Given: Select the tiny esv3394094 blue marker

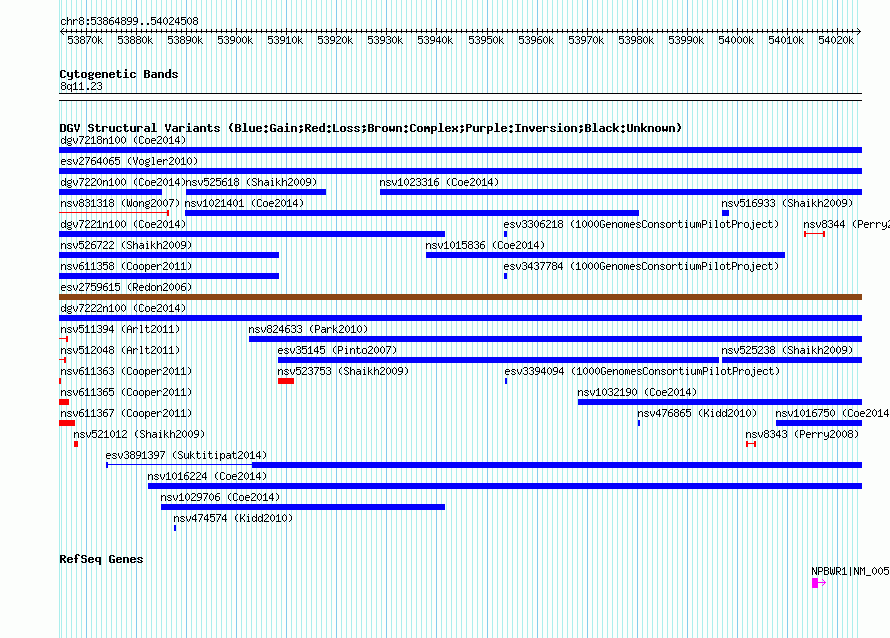Looking at the screenshot, I should point(506,381).
